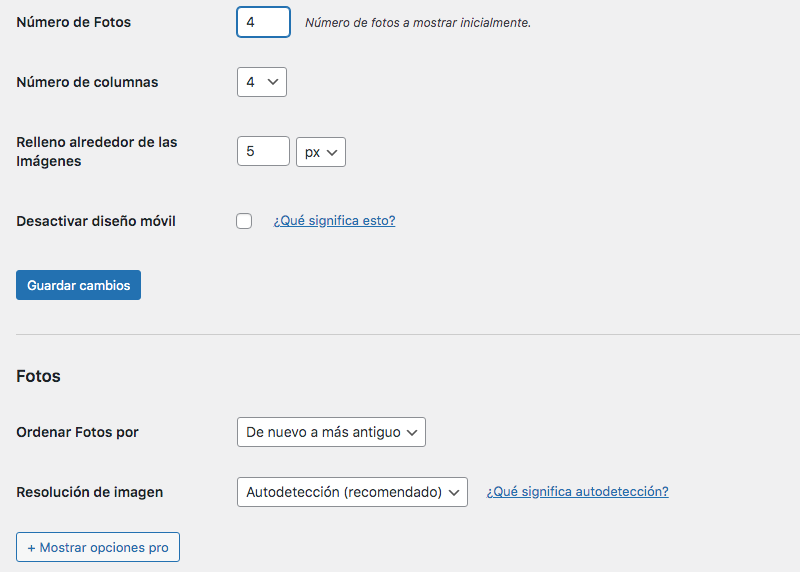Open the Resolución de imagen dropdown
The height and width of the screenshot is (572, 800).
pyautogui.click(x=352, y=492)
